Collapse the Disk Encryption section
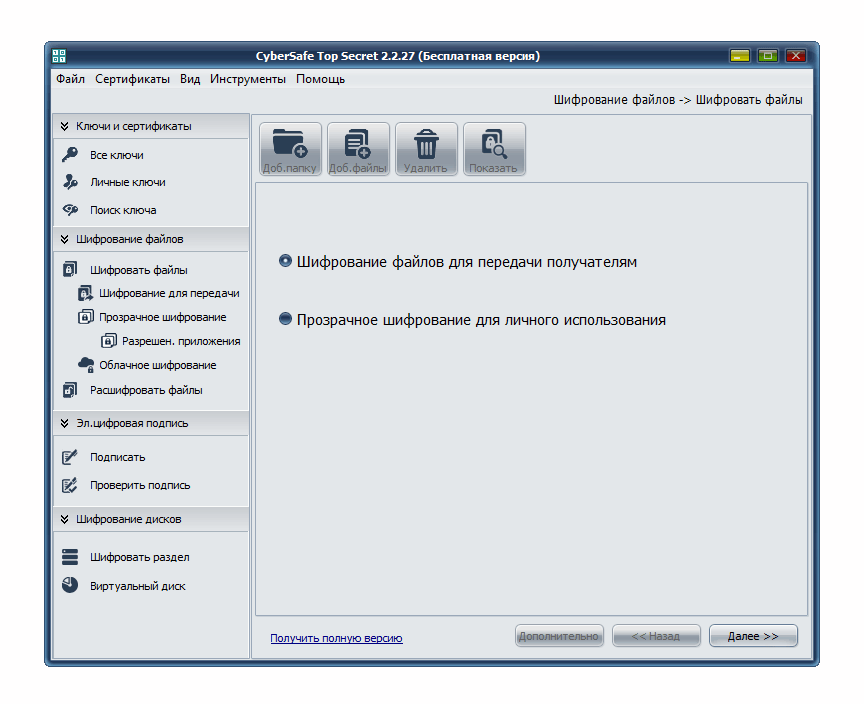Viewport: 864px width, 704px height. 65,519
